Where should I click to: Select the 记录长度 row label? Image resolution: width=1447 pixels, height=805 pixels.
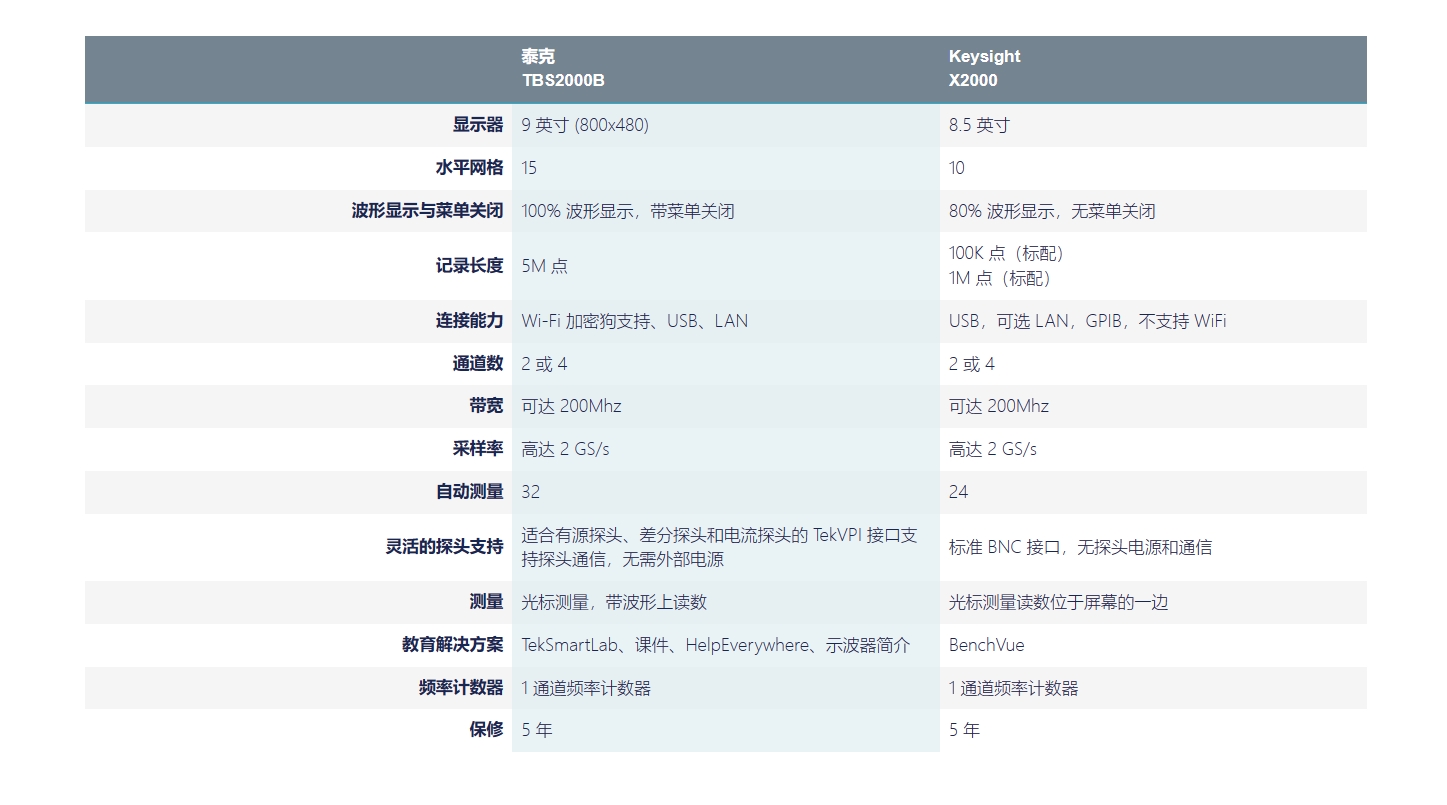[469, 266]
